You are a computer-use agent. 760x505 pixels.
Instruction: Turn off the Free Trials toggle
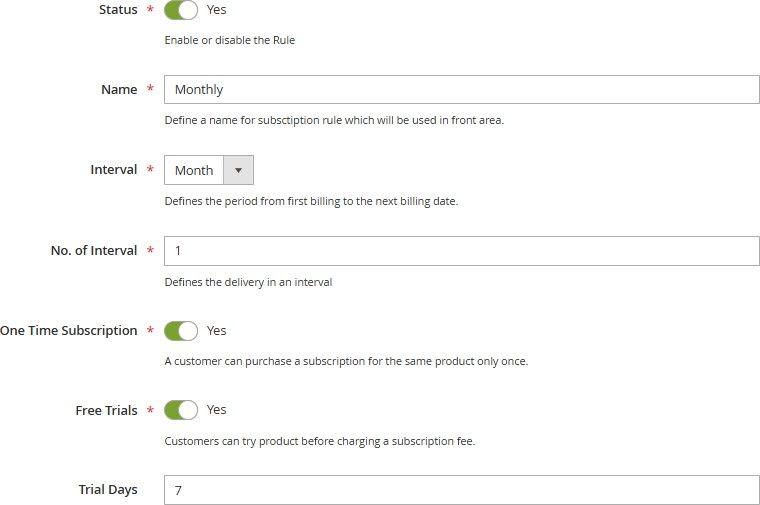(x=181, y=410)
